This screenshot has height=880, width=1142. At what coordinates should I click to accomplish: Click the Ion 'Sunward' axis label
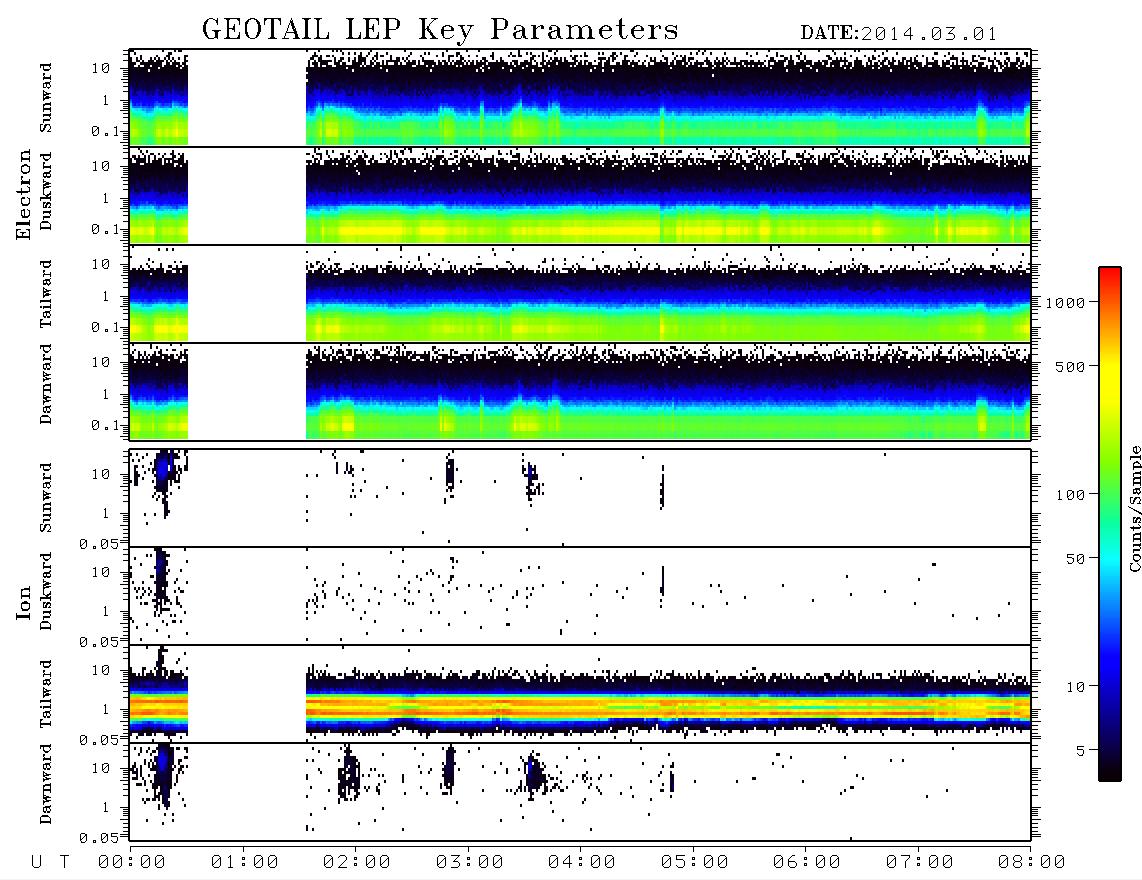[46, 498]
